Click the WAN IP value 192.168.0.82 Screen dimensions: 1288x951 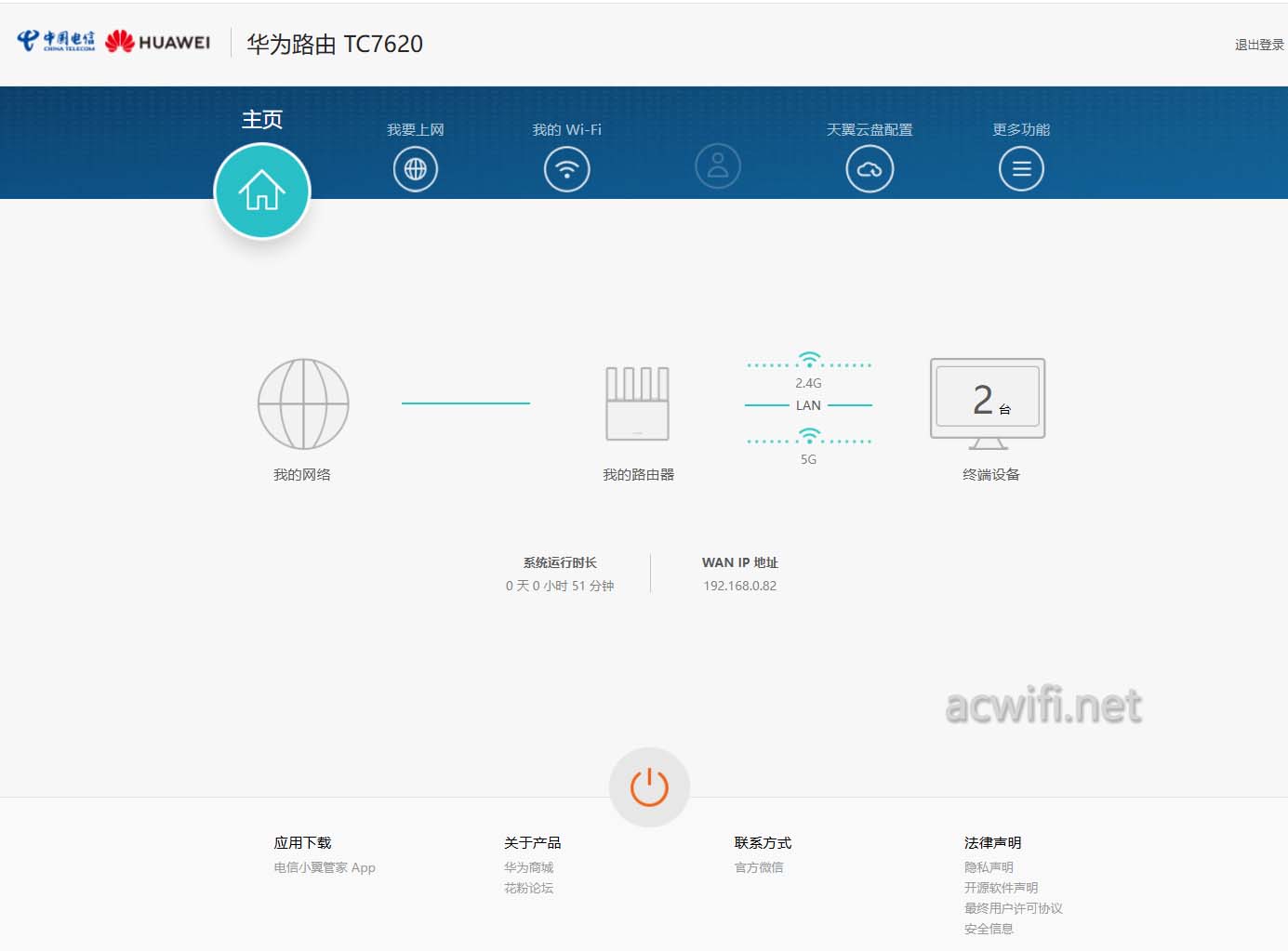pyautogui.click(x=740, y=586)
